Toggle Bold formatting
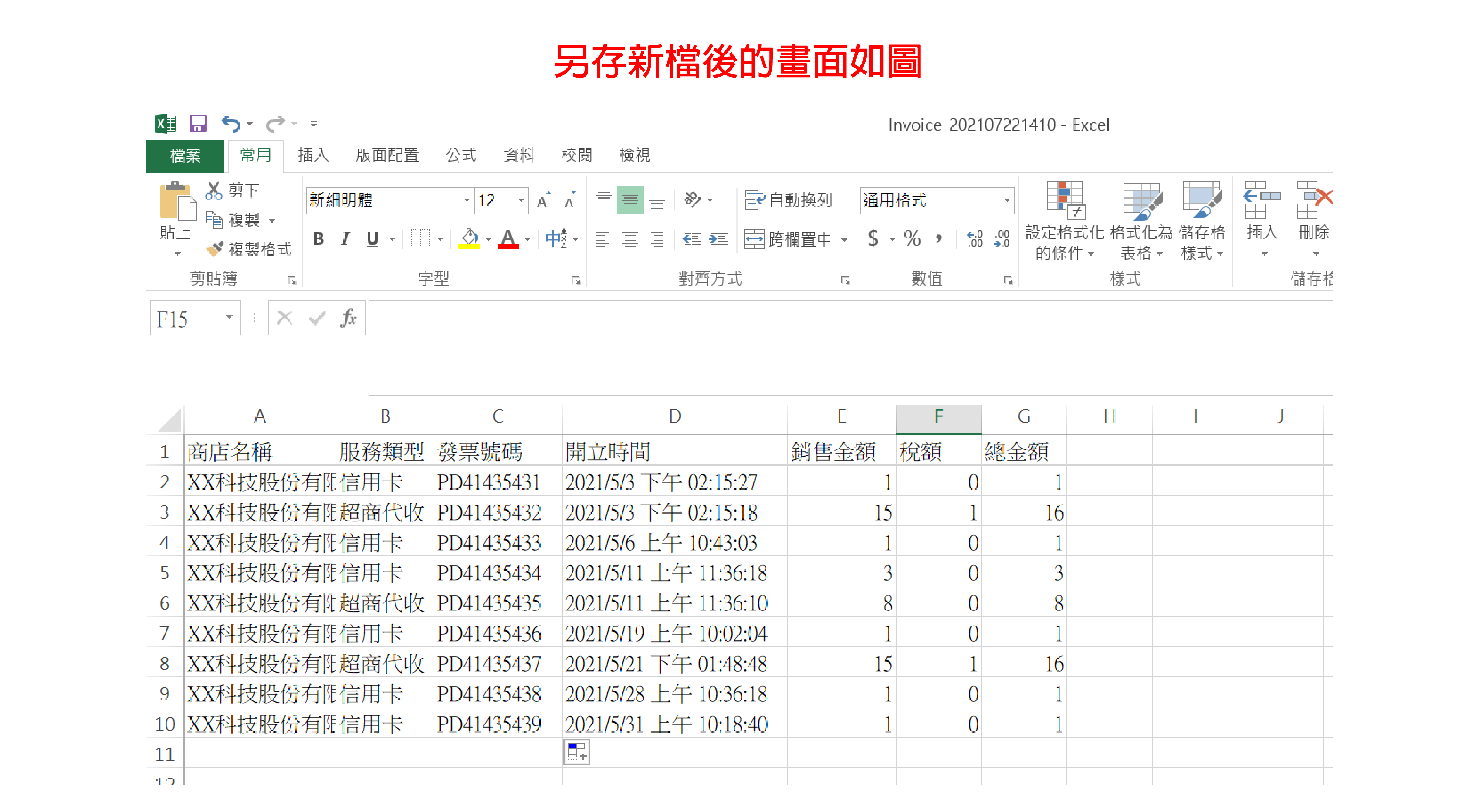The image size is (1479, 812). click(319, 238)
